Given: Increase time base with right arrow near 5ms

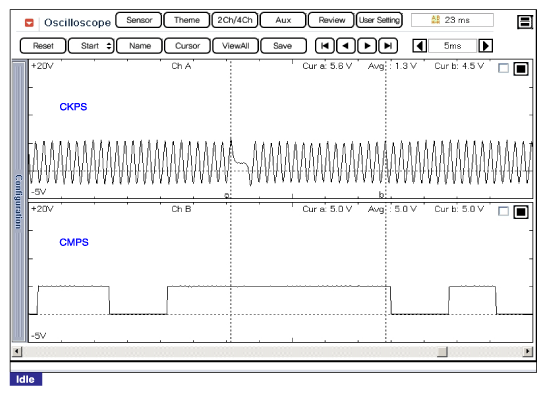Looking at the screenshot, I should [x=486, y=46].
